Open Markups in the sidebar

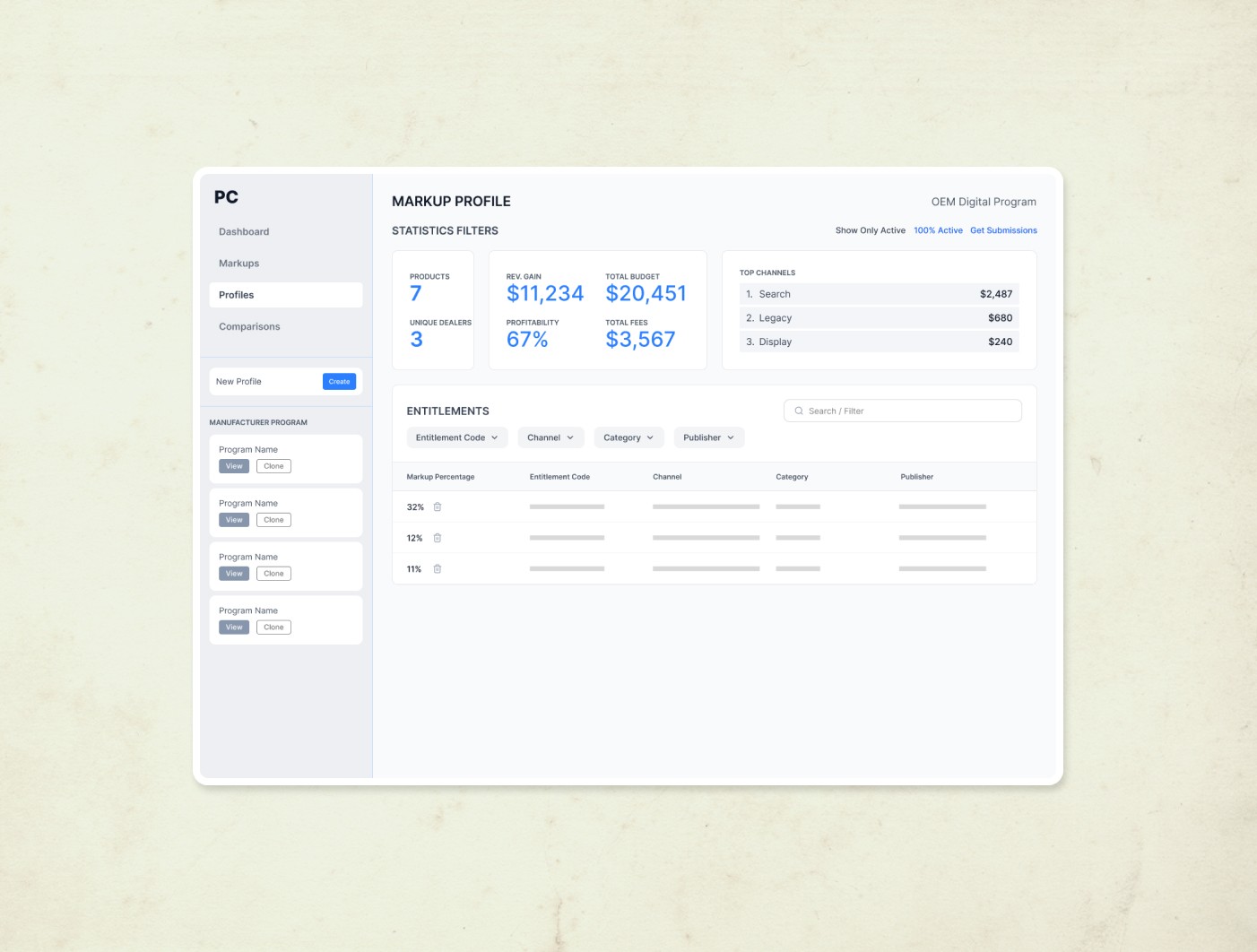238,264
